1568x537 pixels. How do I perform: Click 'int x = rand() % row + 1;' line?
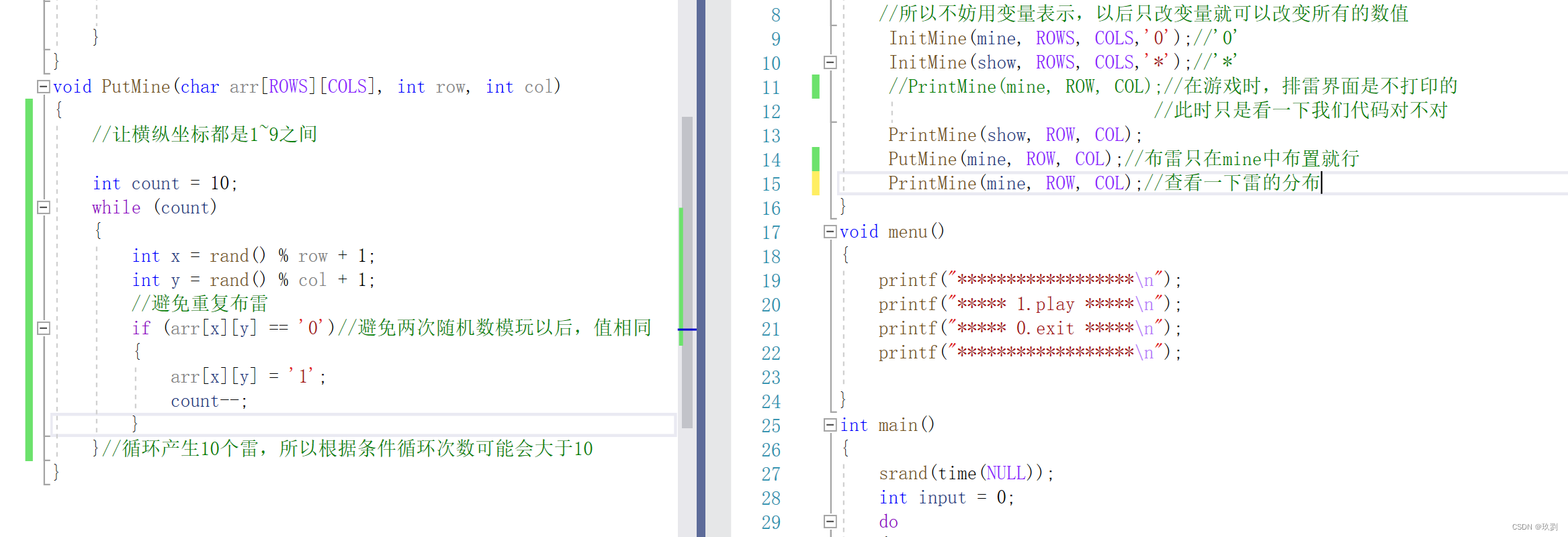(253, 256)
